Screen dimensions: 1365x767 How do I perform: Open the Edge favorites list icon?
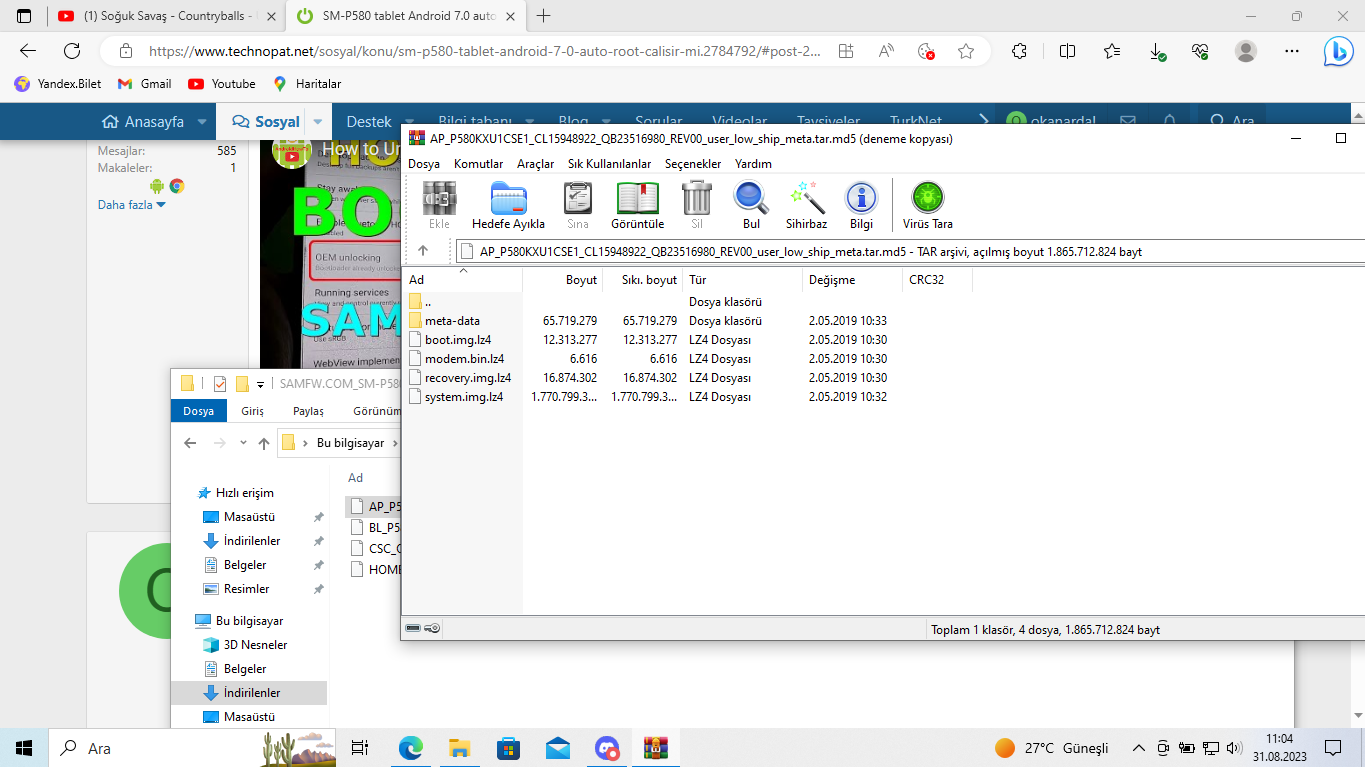click(x=1112, y=51)
